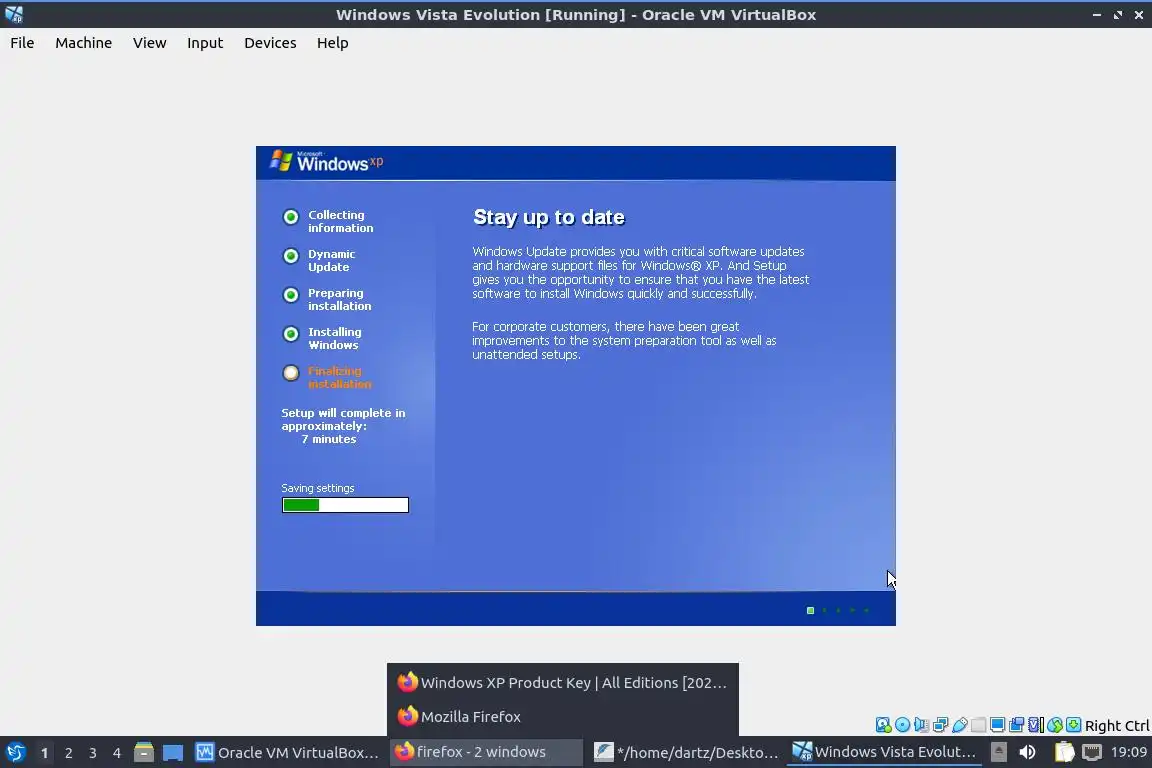Click the Collecting information step indicator
1152x768 pixels.
coord(291,217)
